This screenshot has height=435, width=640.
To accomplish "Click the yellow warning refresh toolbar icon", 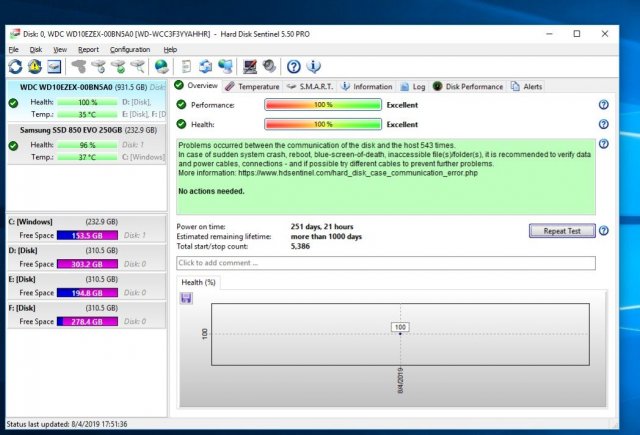I will click(35, 66).
